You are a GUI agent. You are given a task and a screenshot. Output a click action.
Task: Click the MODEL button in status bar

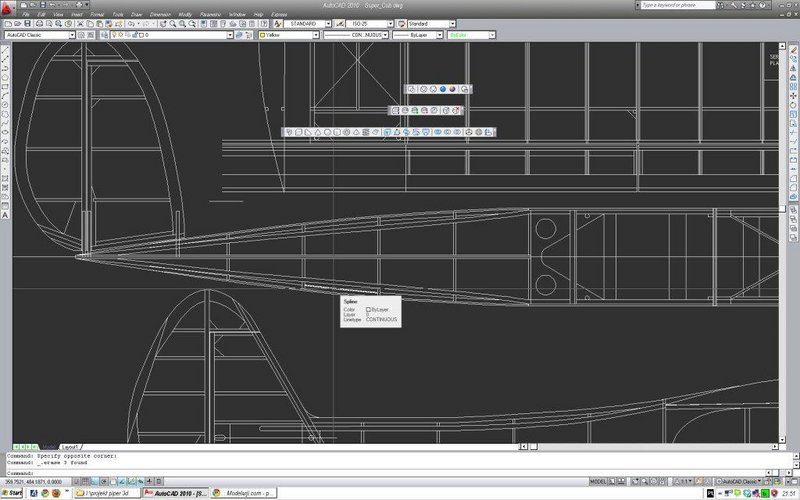pyautogui.click(x=598, y=481)
